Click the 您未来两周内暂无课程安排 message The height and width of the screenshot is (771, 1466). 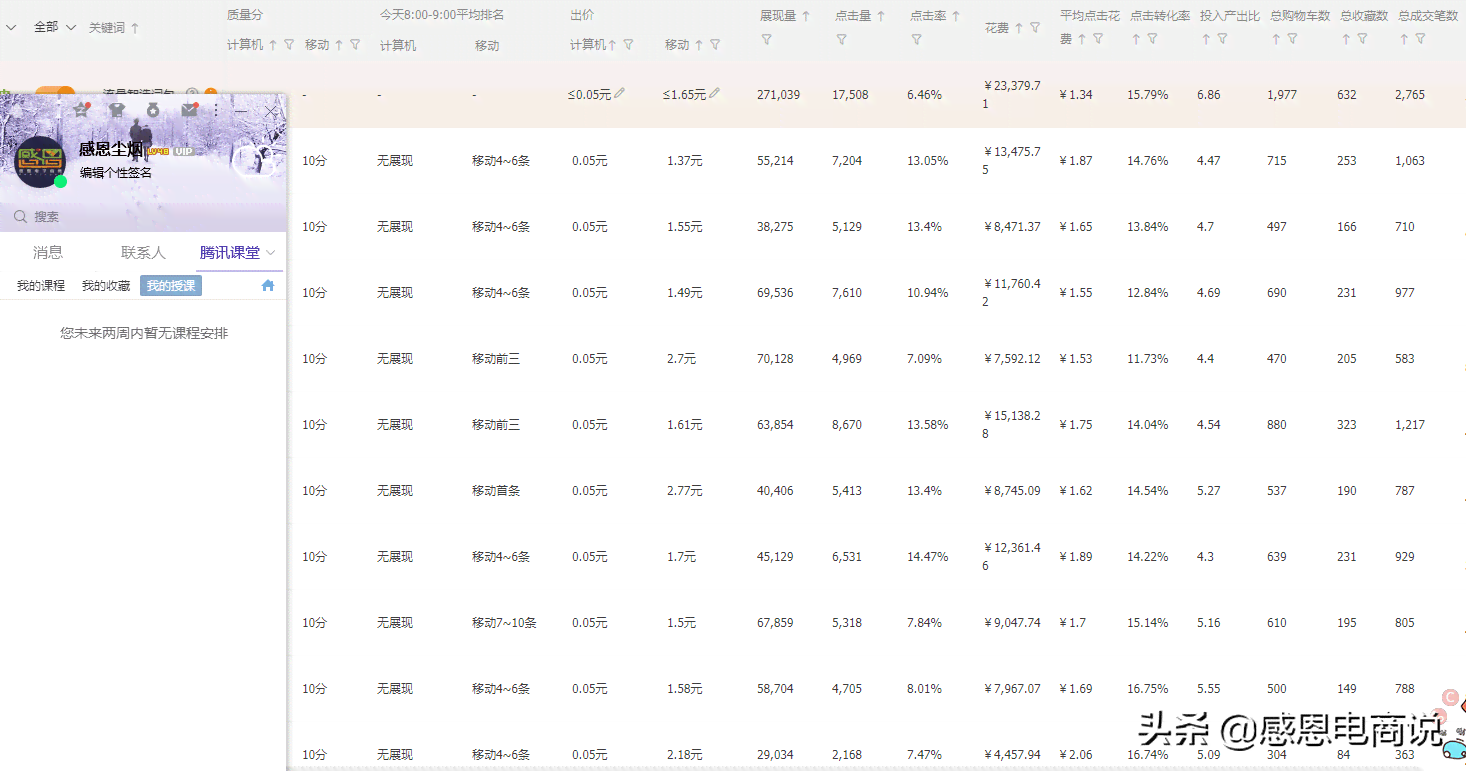(144, 333)
